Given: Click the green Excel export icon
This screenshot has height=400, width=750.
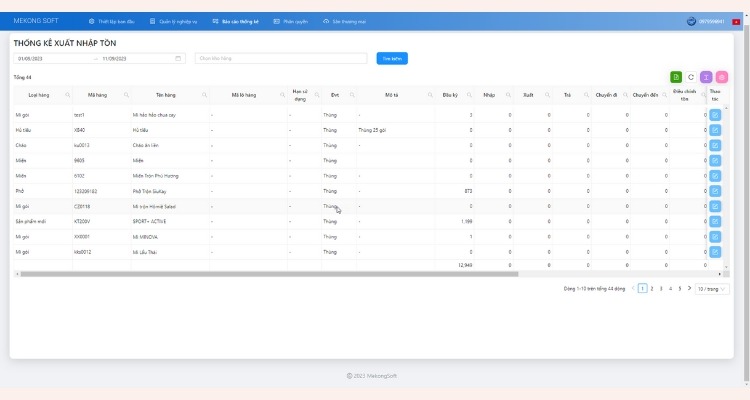Looking at the screenshot, I should coord(677,77).
